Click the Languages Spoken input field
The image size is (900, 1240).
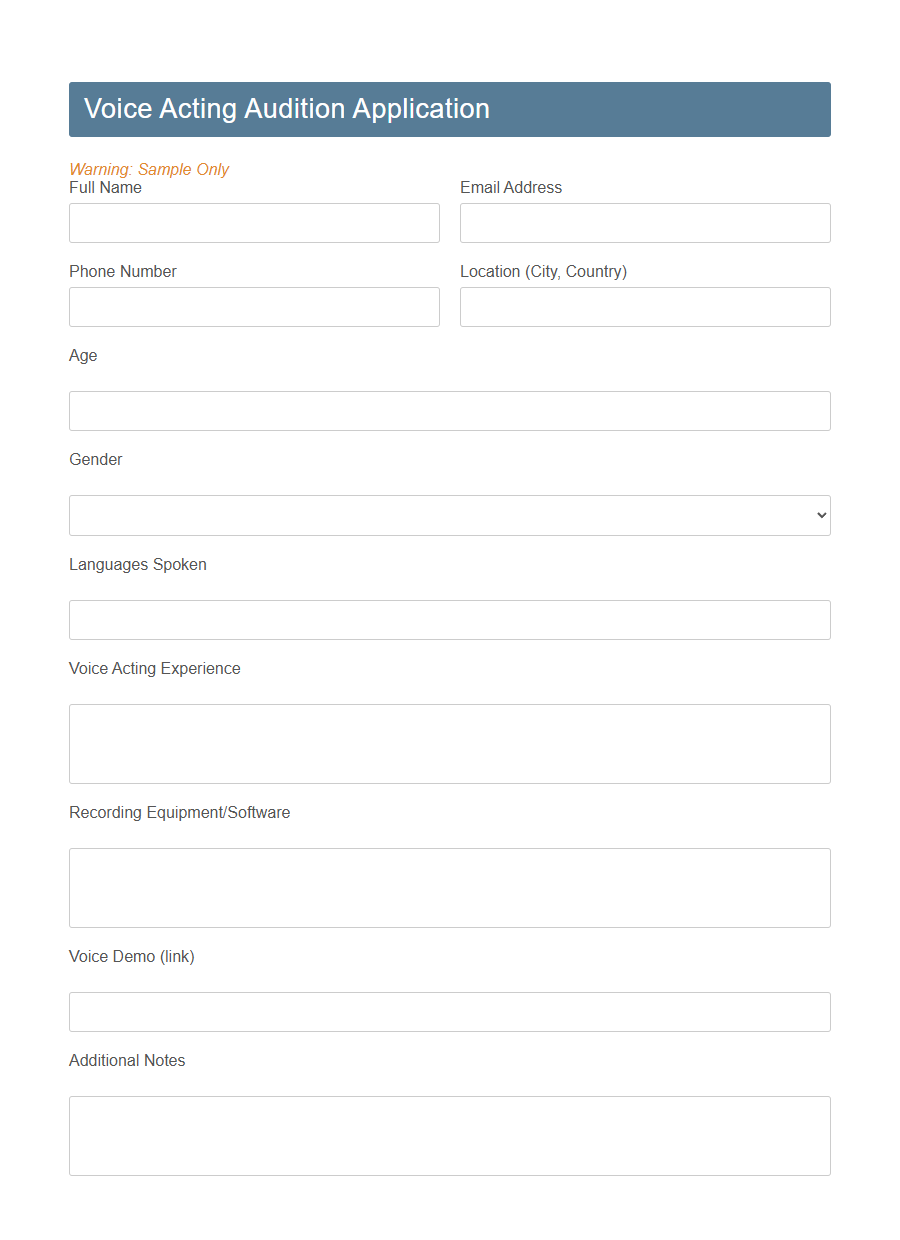tap(449, 619)
